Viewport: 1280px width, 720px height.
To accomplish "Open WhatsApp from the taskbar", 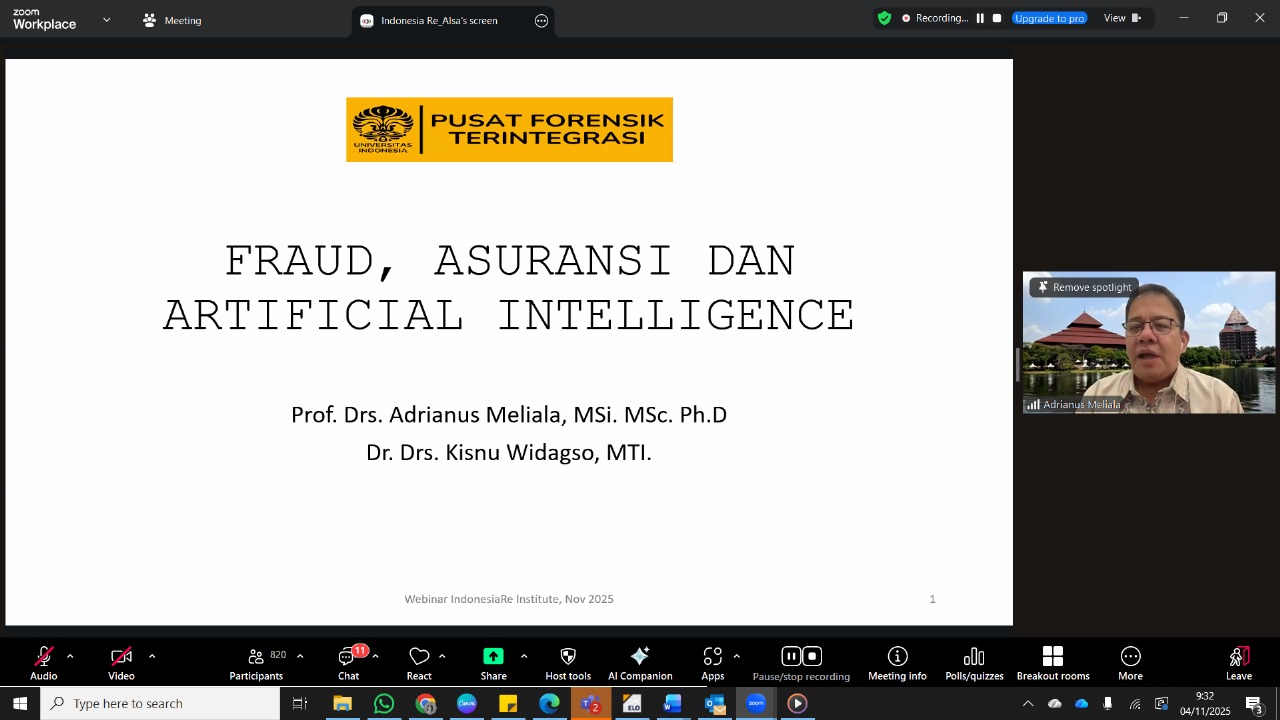I will point(384,704).
